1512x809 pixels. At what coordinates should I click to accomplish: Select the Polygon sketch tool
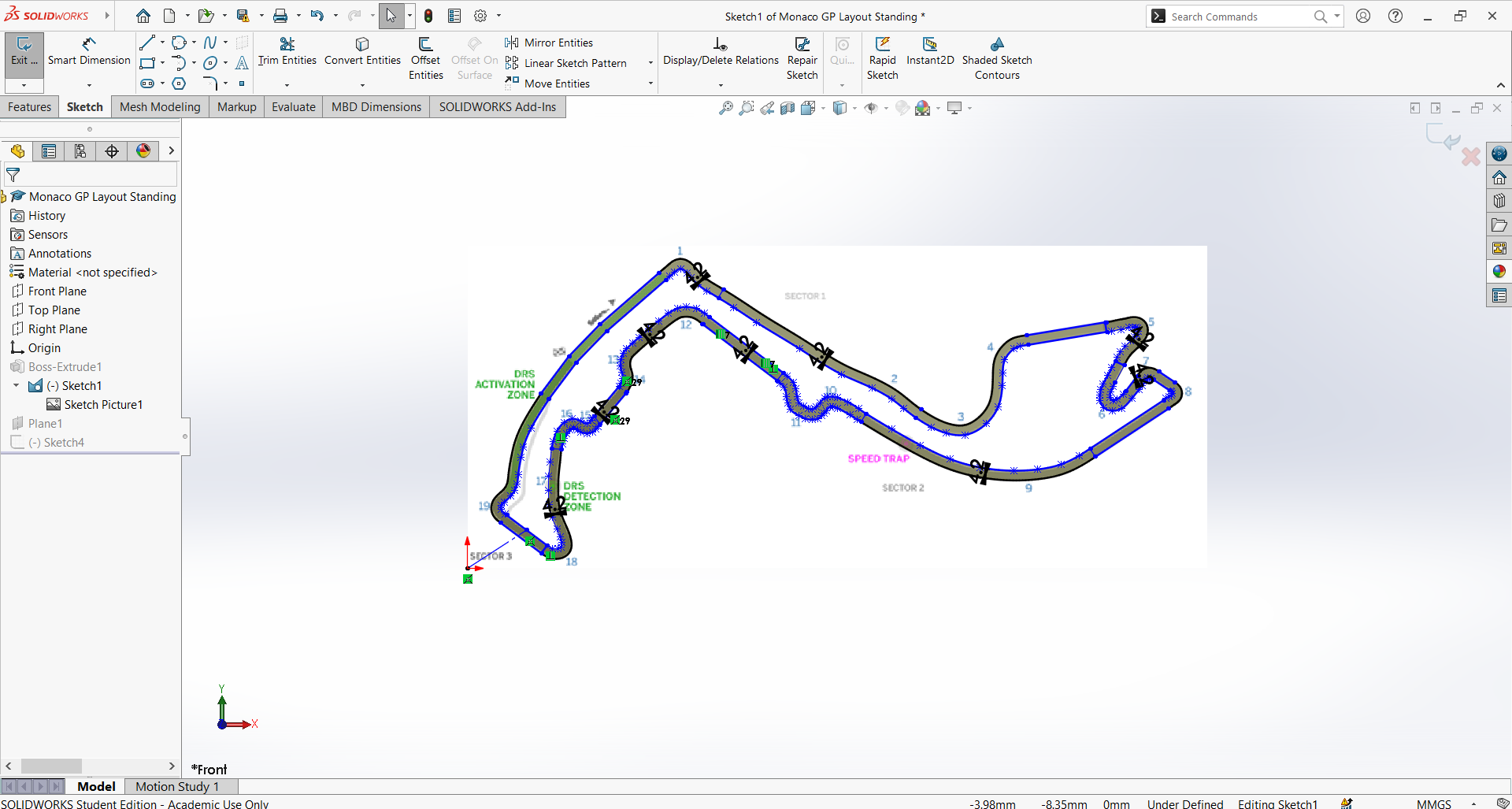(x=179, y=83)
